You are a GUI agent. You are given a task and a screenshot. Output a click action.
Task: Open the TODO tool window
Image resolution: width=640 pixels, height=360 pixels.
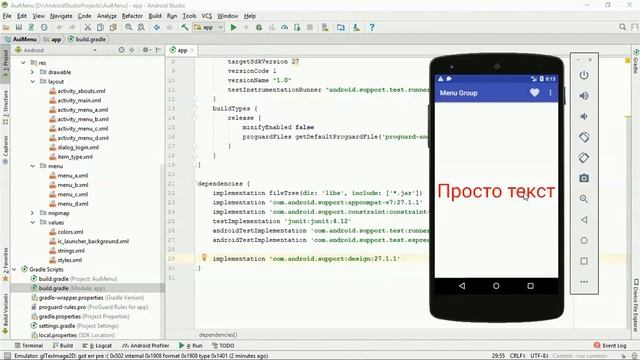pyautogui.click(x=223, y=345)
